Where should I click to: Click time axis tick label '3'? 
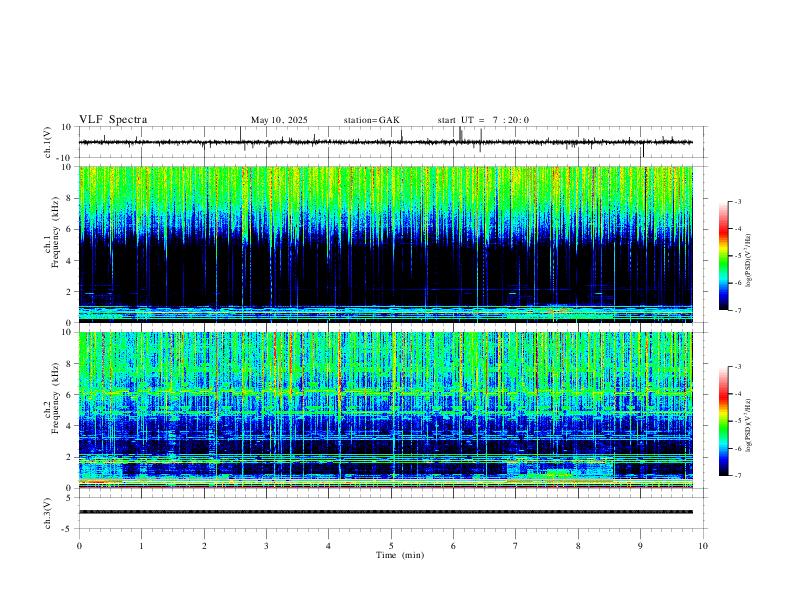point(266,546)
